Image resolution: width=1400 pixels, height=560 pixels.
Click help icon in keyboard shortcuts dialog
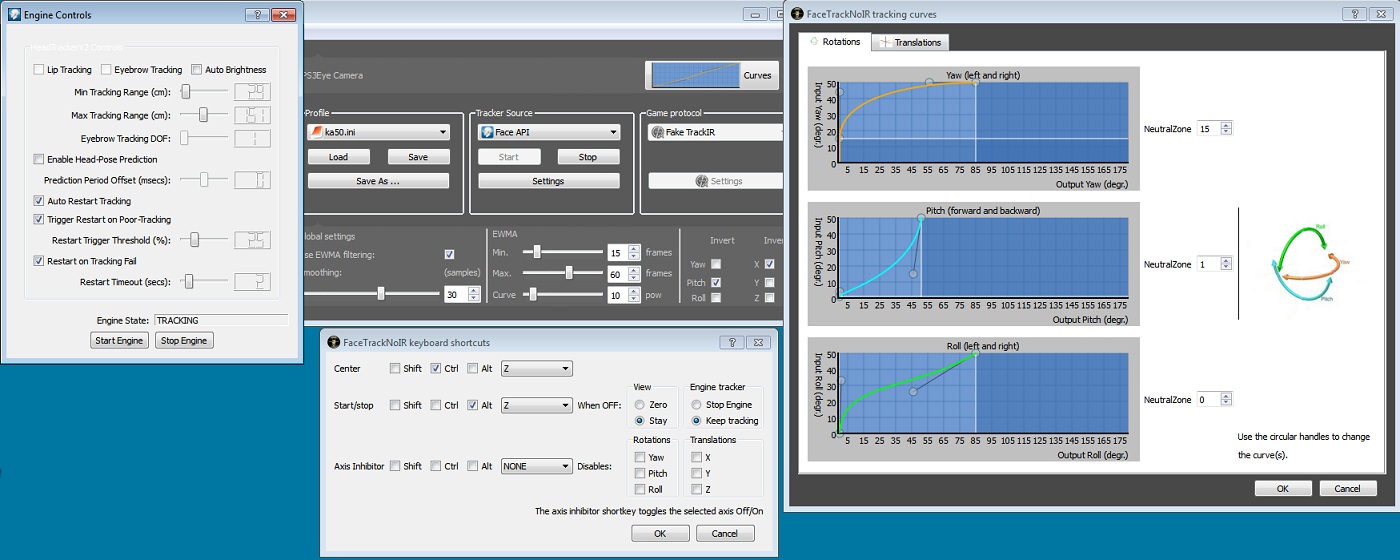pos(731,342)
